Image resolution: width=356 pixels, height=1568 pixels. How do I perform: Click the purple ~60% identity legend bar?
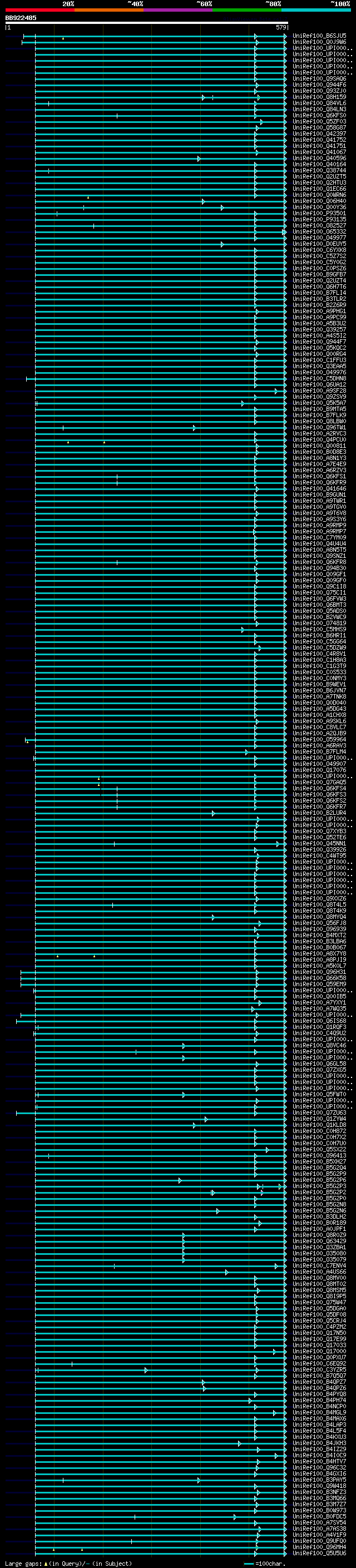coord(179,10)
